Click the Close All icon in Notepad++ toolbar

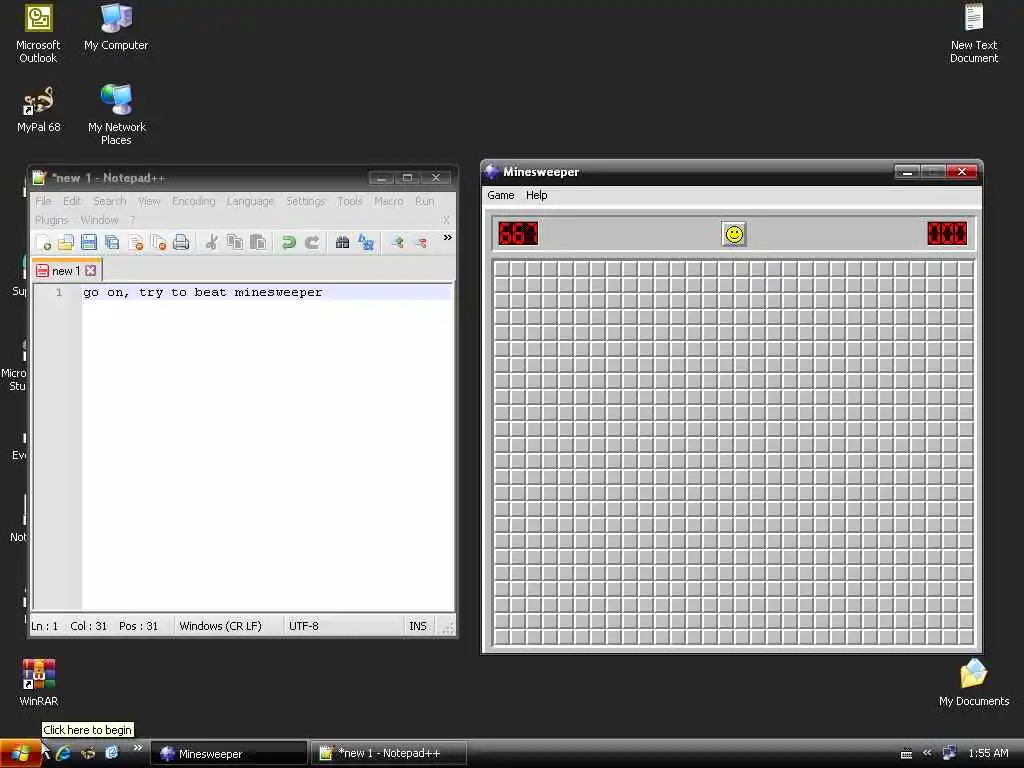158,242
